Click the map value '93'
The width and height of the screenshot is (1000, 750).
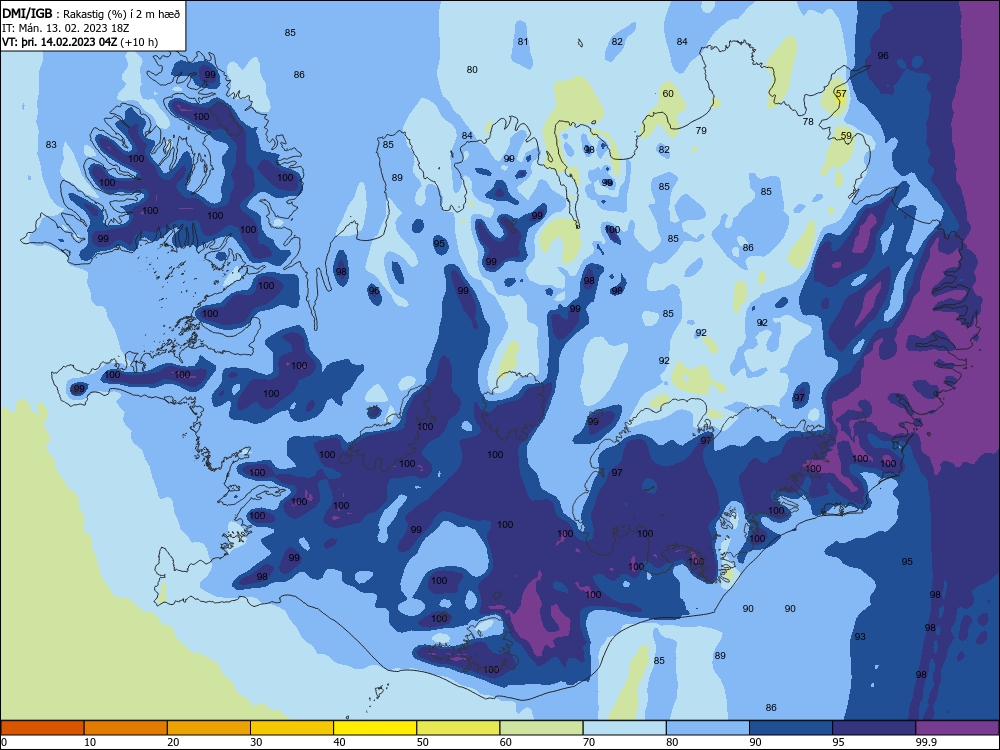pos(860,637)
